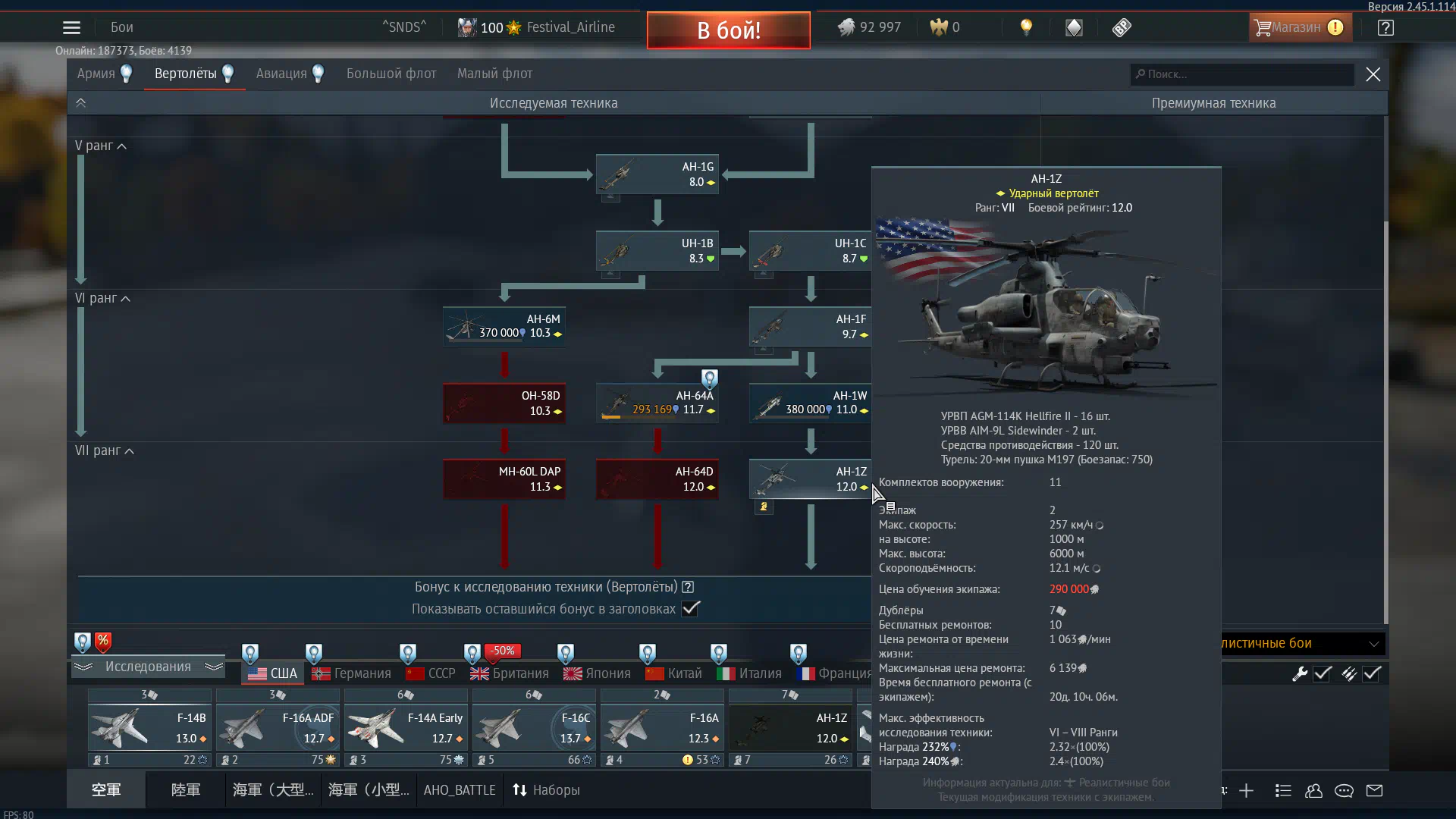Select the 陸軍 preset tab
This screenshot has width=1456, height=819.
point(186,790)
